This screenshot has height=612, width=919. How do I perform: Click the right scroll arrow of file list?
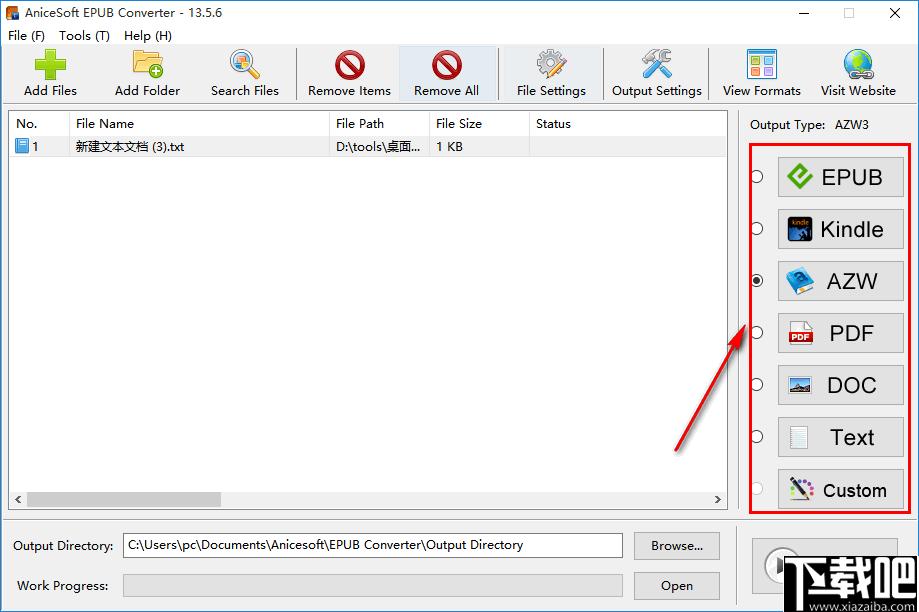click(717, 499)
